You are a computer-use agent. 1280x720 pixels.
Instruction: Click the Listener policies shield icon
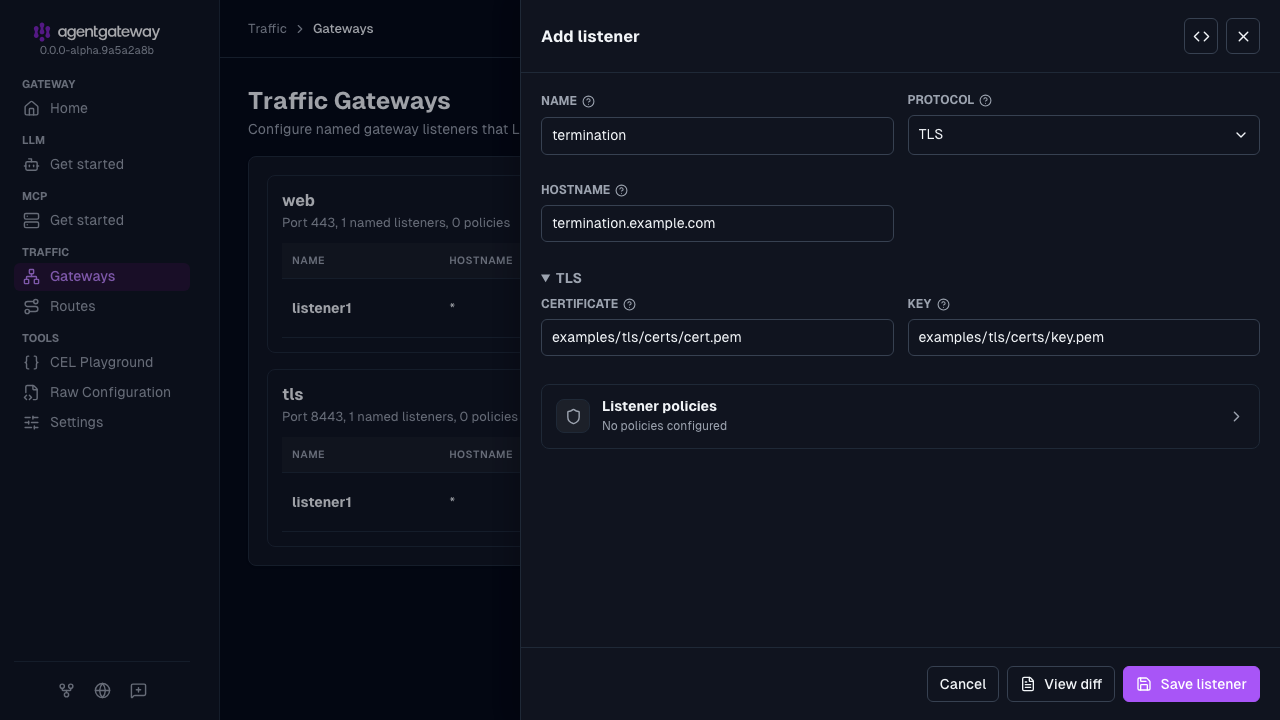(573, 416)
